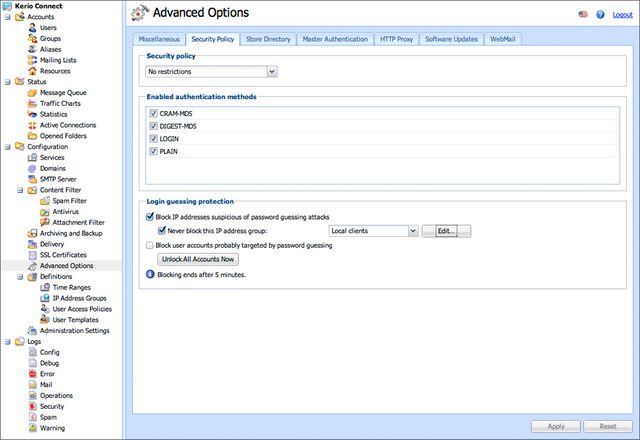This screenshot has height=440, width=640.
Task: Open Mailing Lists icon
Action: click(33, 60)
